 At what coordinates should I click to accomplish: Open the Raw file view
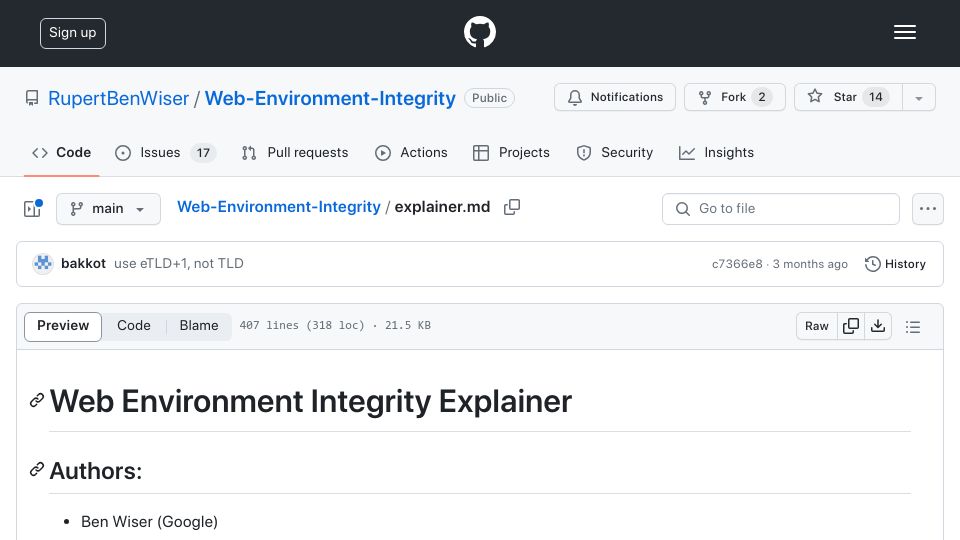[x=817, y=326]
